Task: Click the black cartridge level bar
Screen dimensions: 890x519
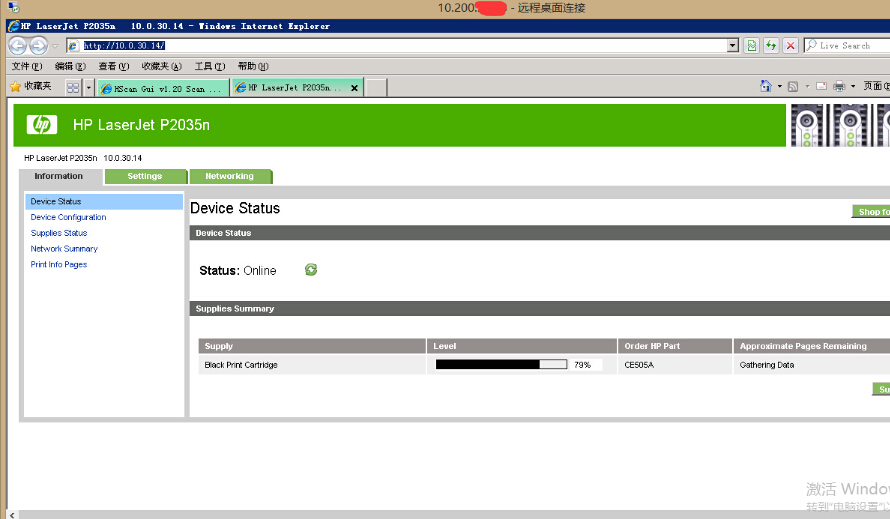Action: [501, 365]
